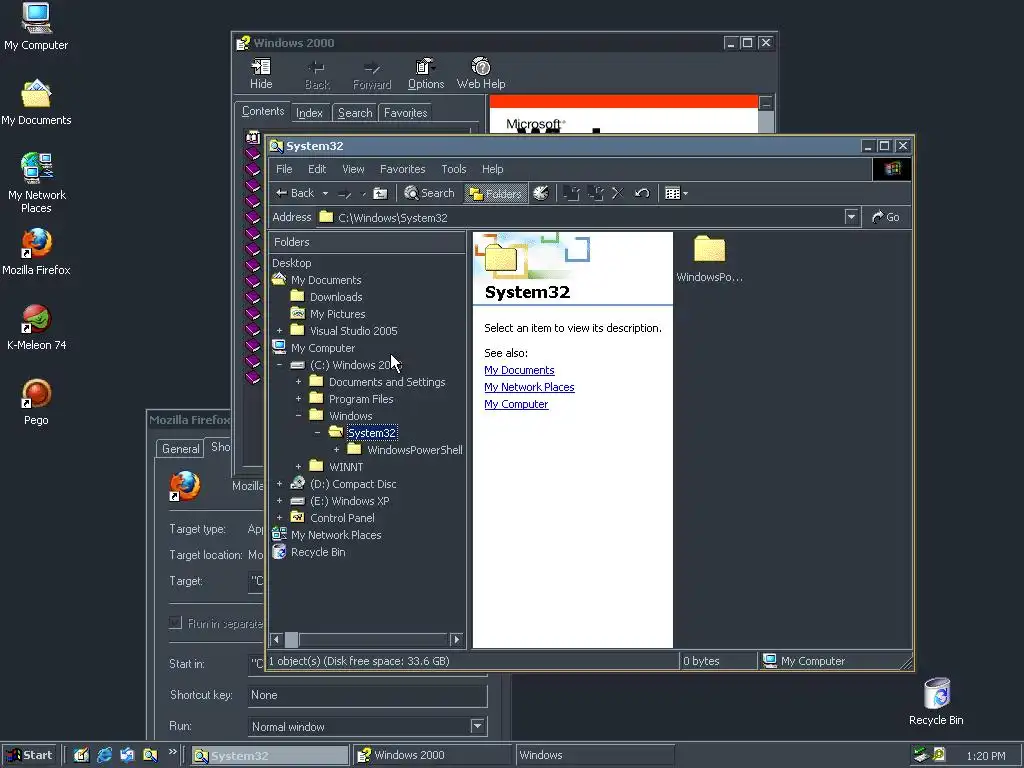Screen dimensions: 1024x768
Task: Expand the Program Files folder
Action: tap(298, 399)
